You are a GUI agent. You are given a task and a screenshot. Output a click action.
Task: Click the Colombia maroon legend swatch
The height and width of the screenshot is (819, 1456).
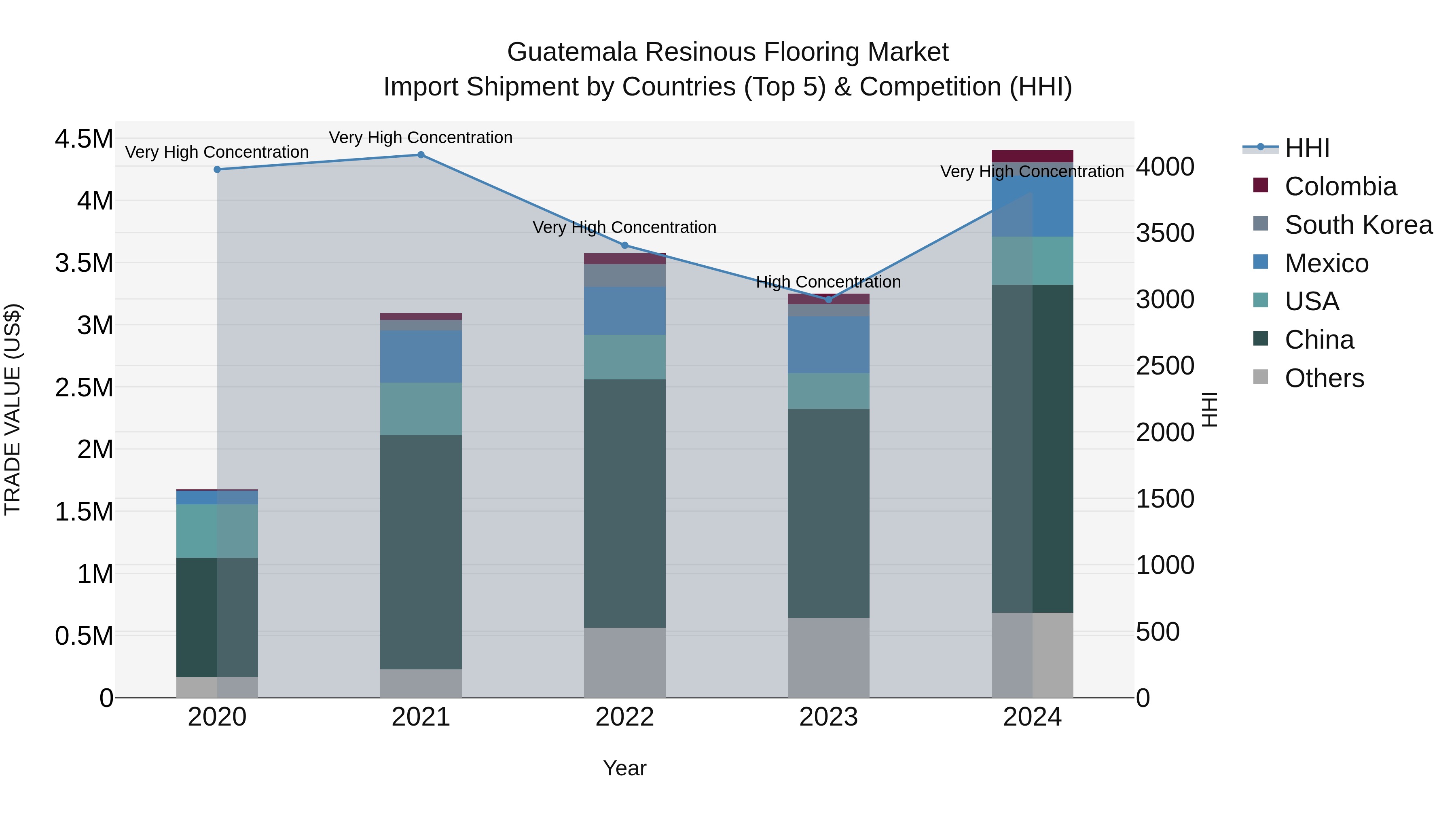click(x=1260, y=185)
